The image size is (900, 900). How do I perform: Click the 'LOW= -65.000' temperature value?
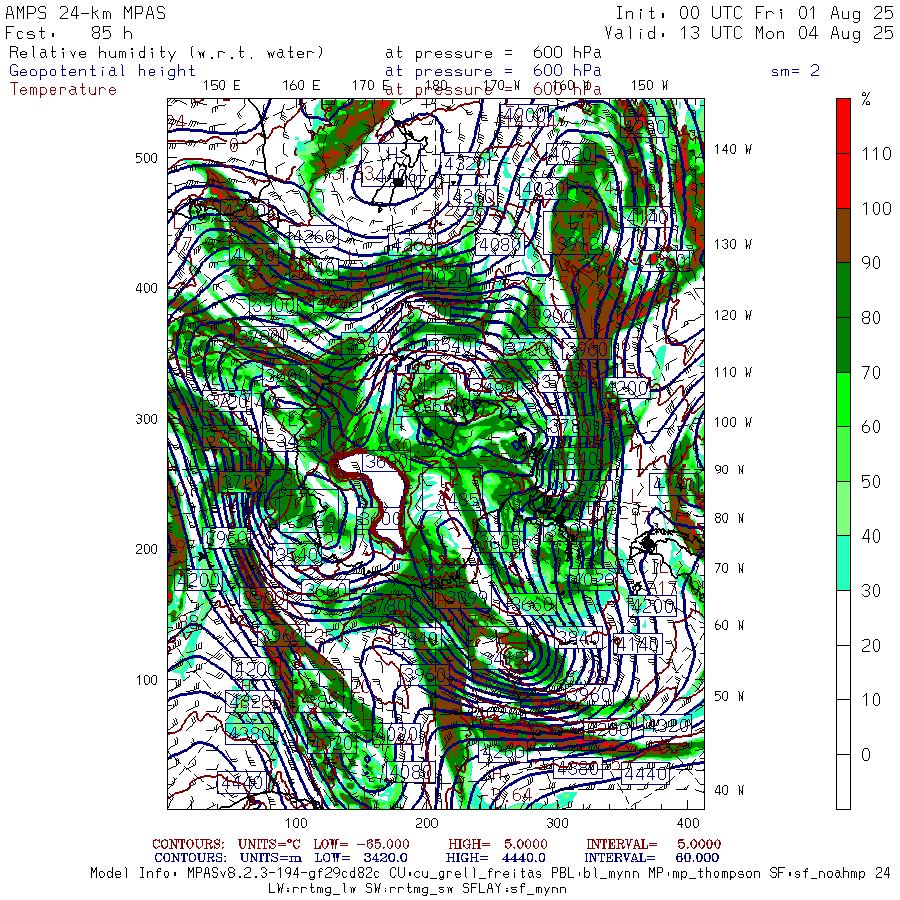pos(362,844)
